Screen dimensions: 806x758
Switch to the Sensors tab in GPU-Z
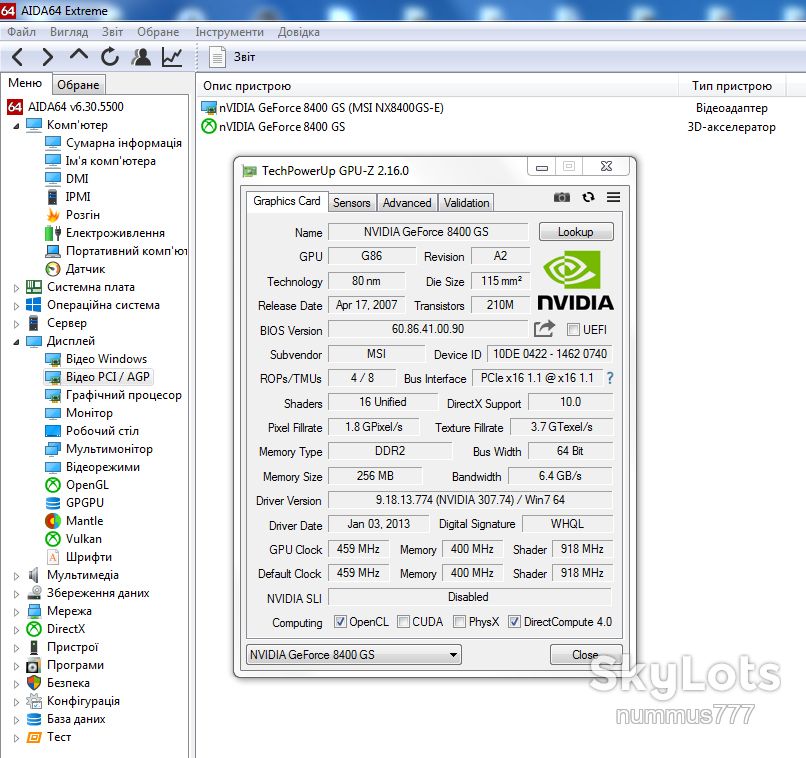tap(352, 202)
